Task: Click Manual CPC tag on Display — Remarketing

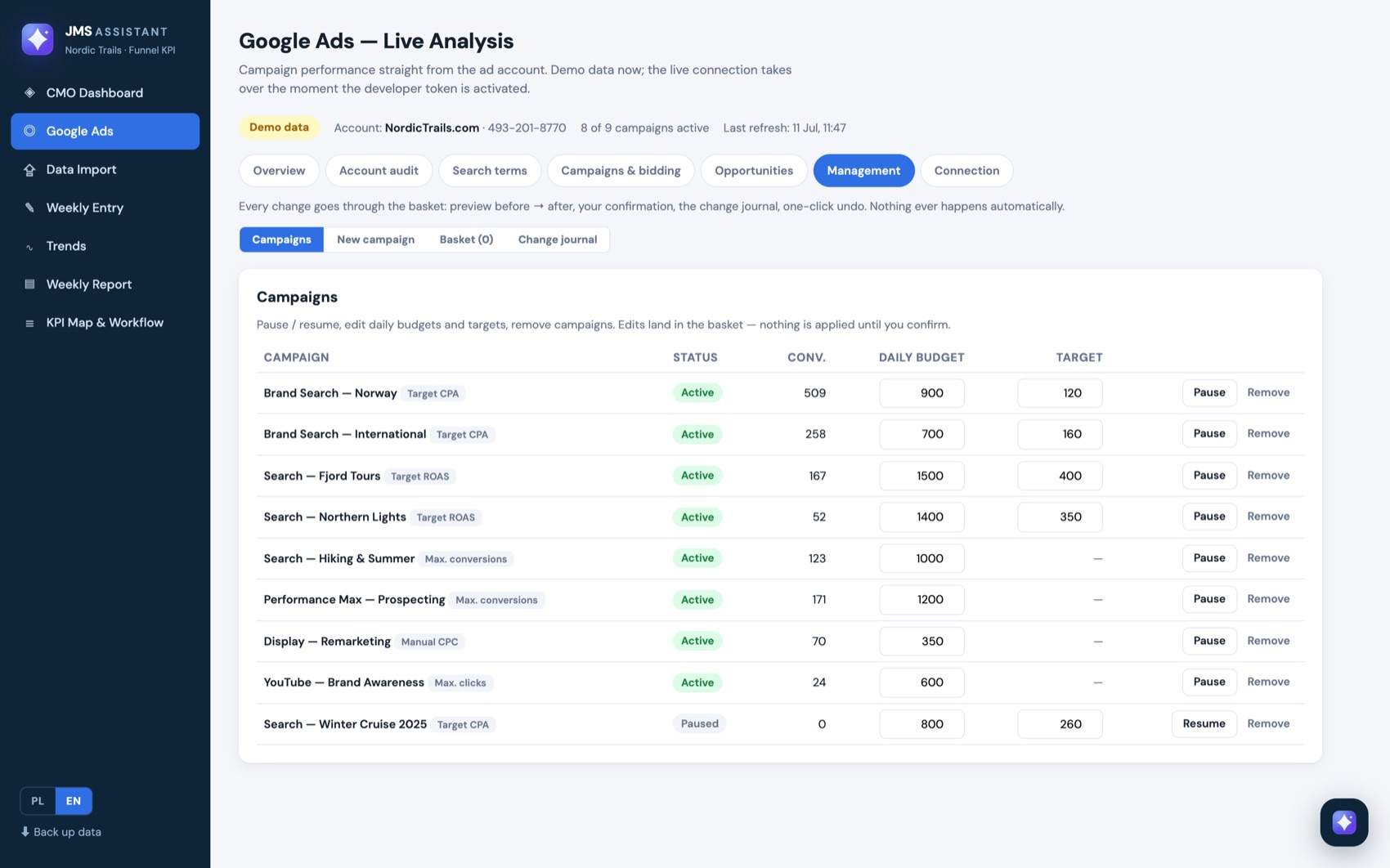Action: click(x=429, y=642)
